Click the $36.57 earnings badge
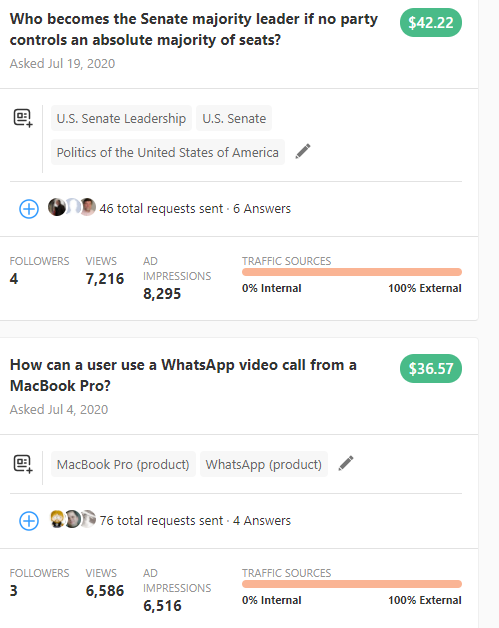This screenshot has width=499, height=628. (x=431, y=368)
